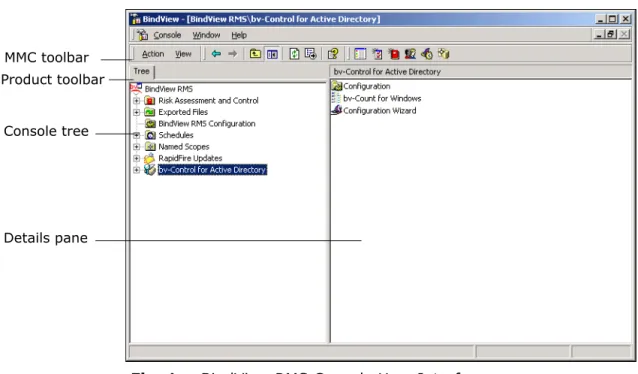
Task: Click the Export List toolbar icon
Action: 310,54
